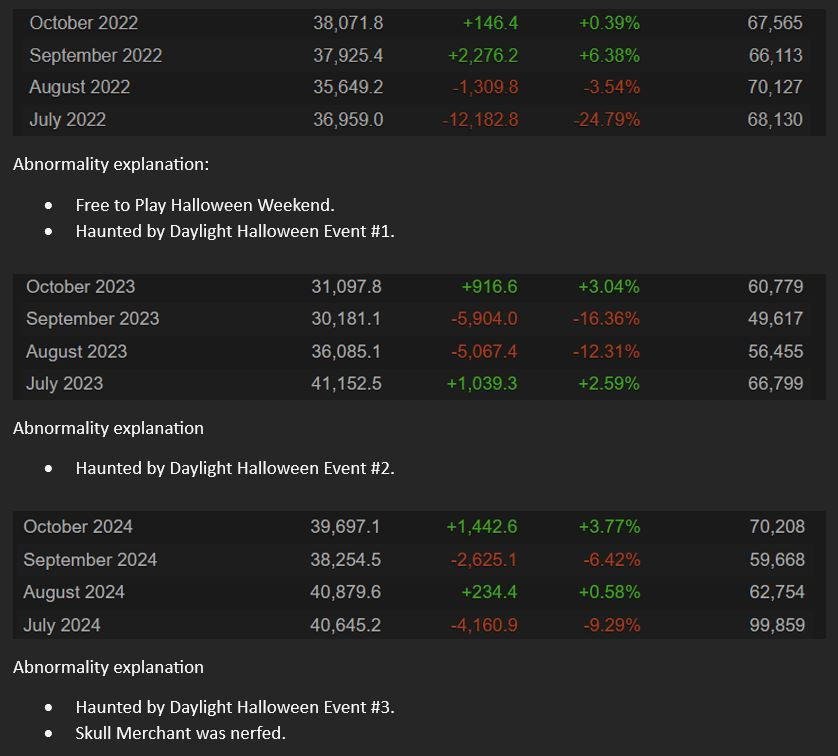Click the "July 2024" month cell
Screen dimensions: 838x756
pos(62,625)
